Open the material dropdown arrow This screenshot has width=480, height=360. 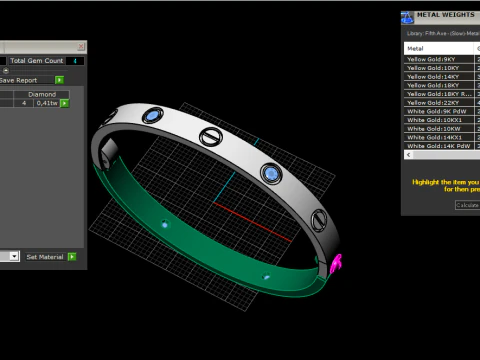(x=14, y=256)
